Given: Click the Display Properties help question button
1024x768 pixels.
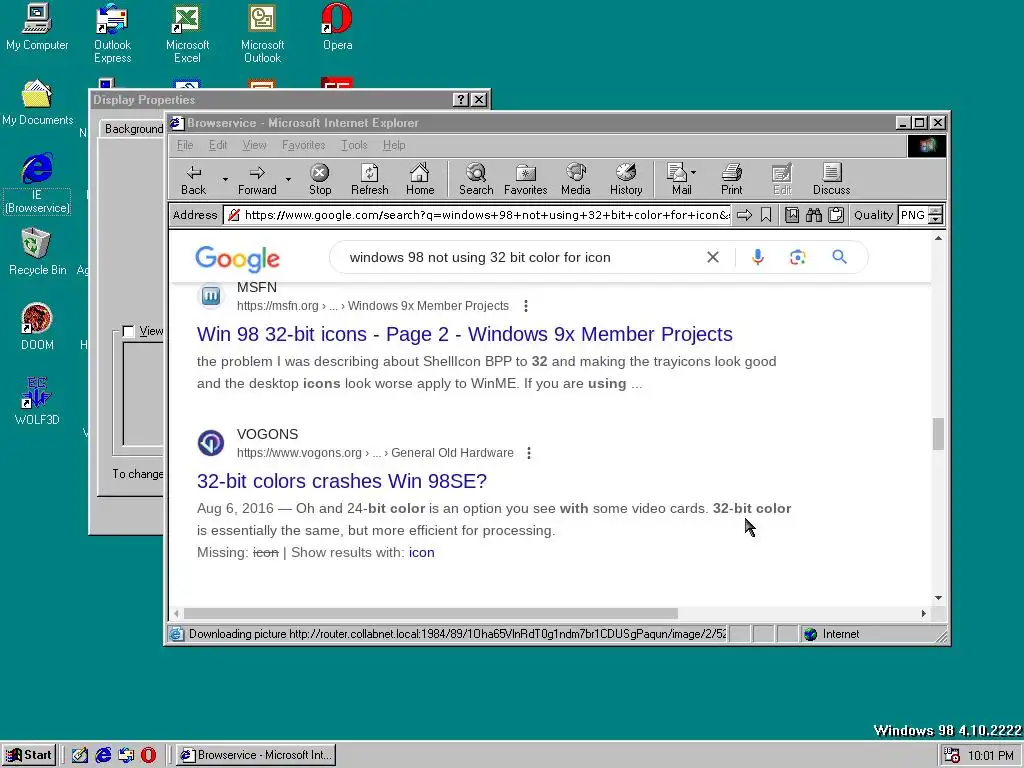Looking at the screenshot, I should coord(460,99).
